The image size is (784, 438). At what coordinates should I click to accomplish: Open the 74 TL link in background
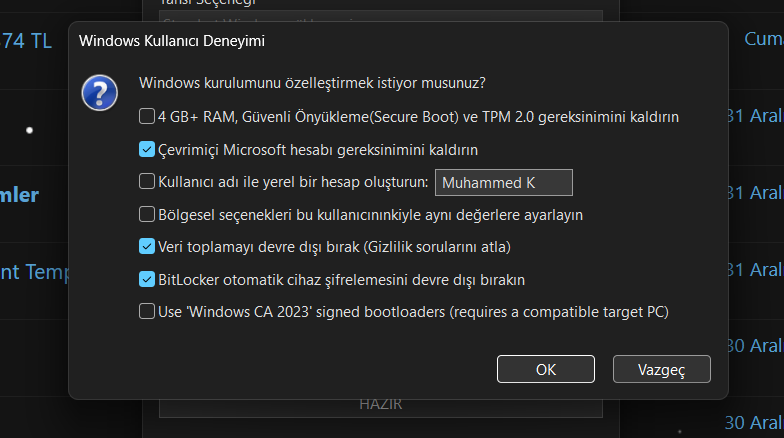point(26,41)
